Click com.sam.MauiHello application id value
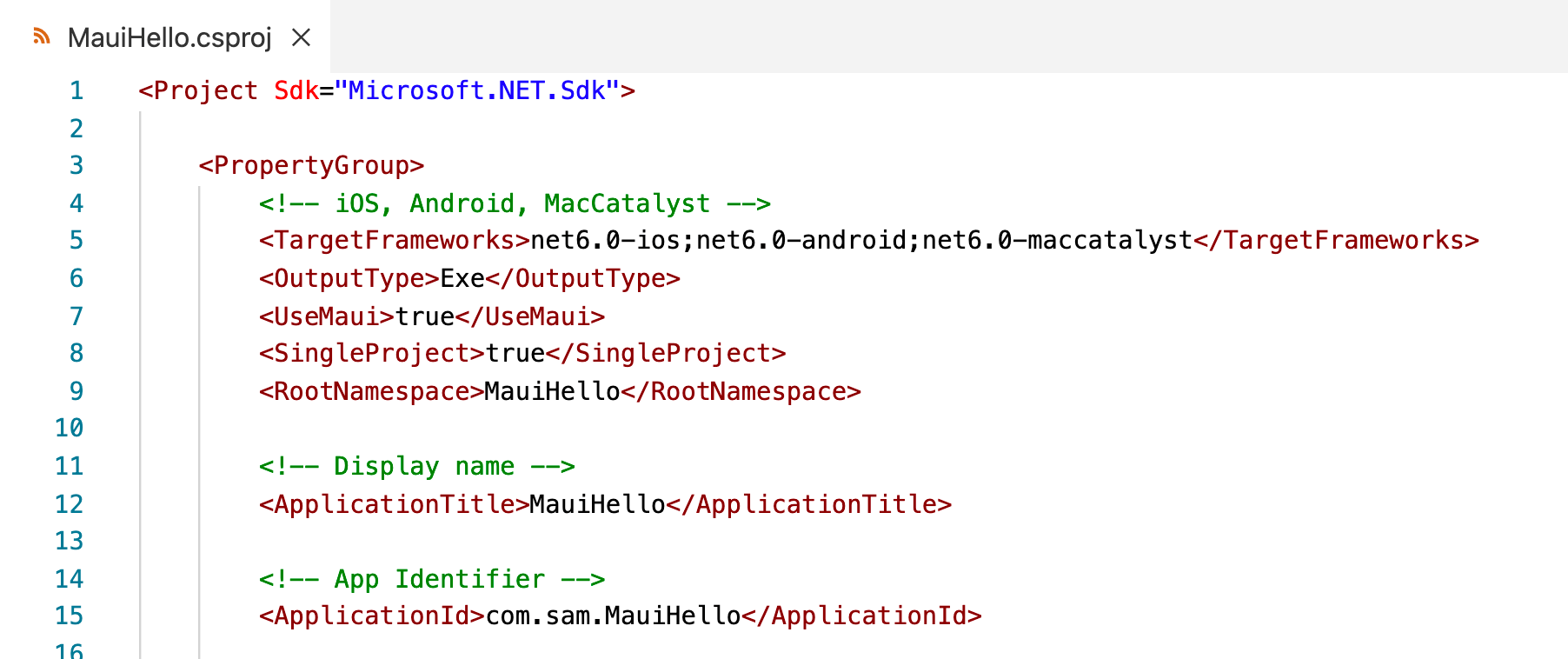The width and height of the screenshot is (1568, 659). (613, 616)
